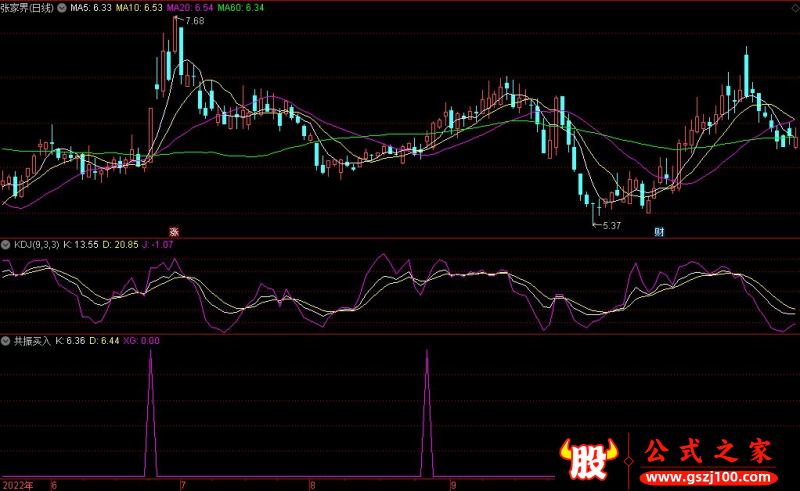Click the 5.37 low price marker
Viewport: 800px width, 491px height.
(x=612, y=226)
